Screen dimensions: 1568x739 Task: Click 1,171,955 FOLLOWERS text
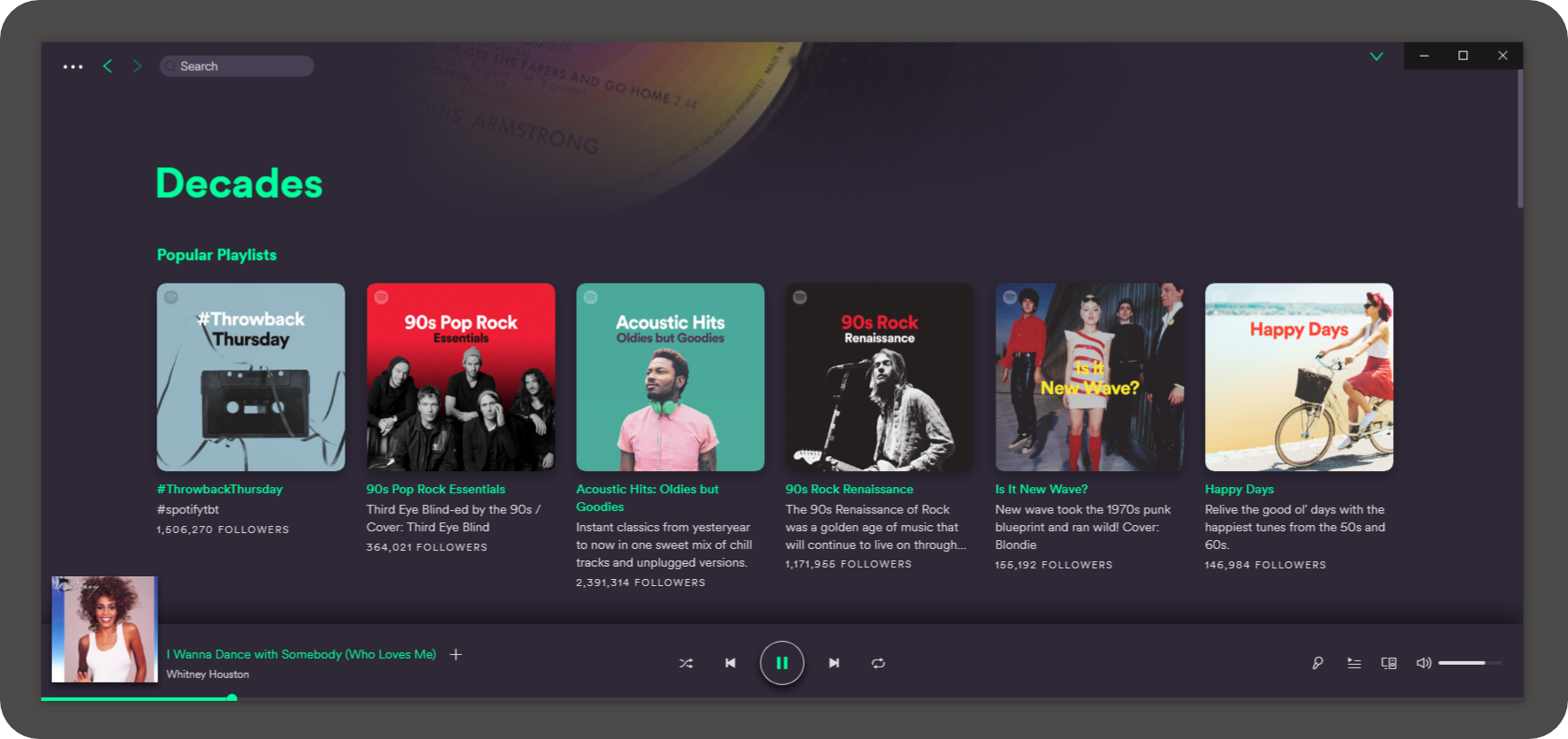point(848,564)
